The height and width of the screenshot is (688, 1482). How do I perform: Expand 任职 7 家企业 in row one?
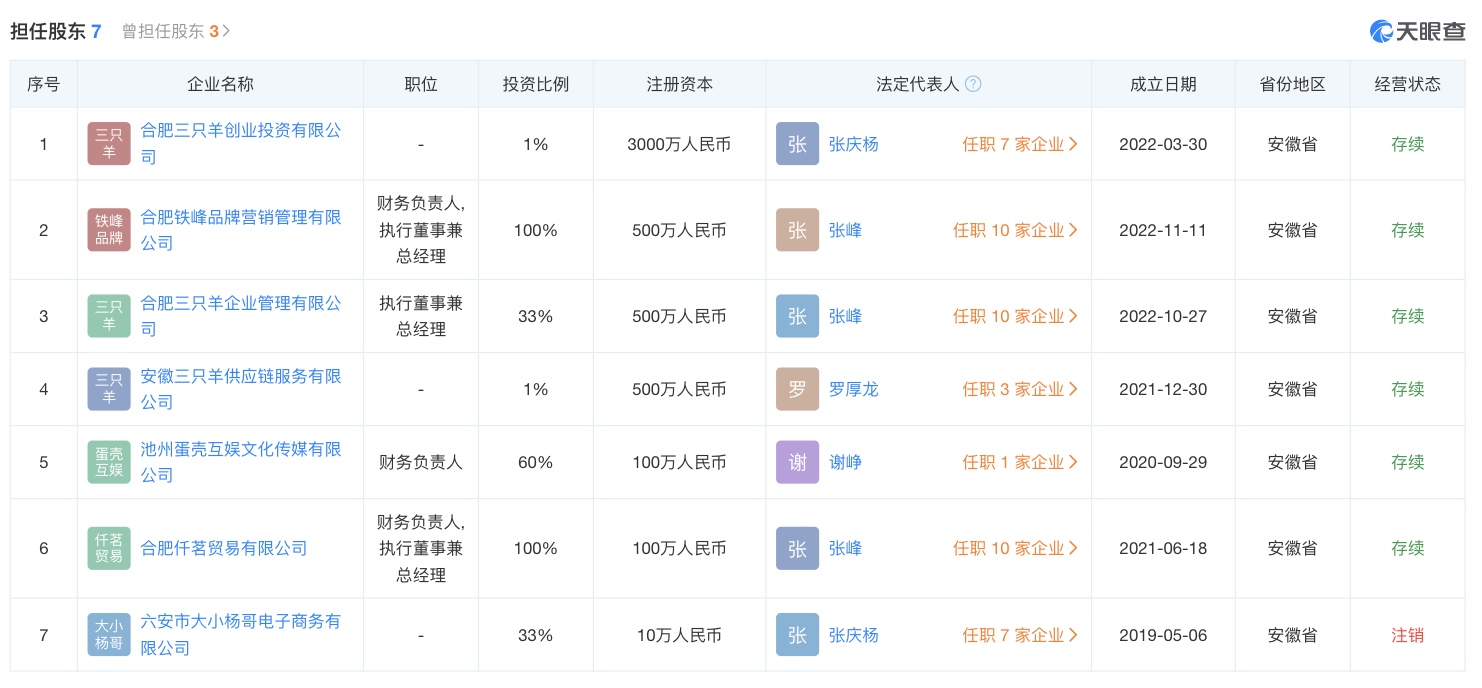(1020, 144)
